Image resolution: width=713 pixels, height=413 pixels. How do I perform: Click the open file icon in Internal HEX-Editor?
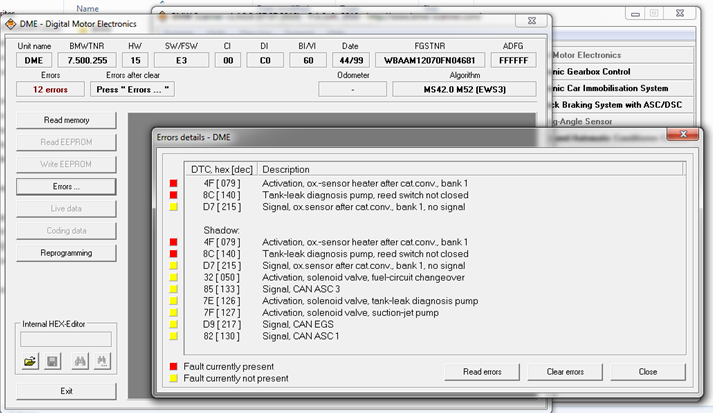[30, 360]
